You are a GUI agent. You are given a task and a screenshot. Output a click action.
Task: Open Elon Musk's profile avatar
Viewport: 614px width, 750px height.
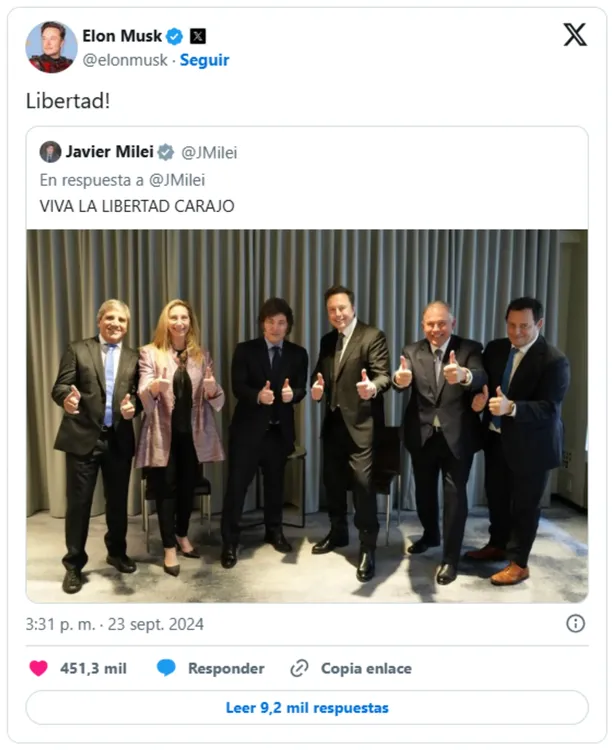(51, 47)
